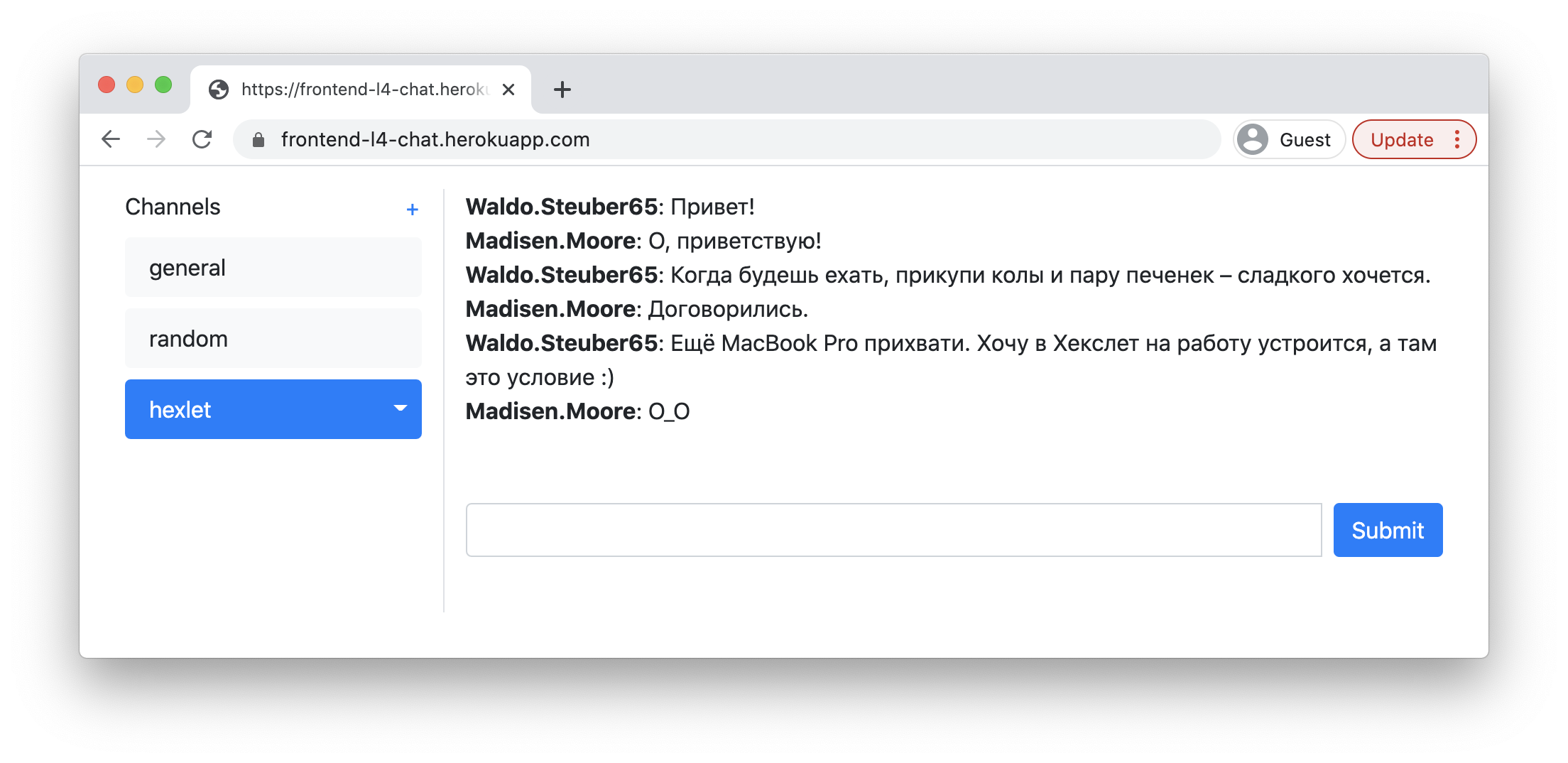Open a new browser tab with plus
Image resolution: width=1568 pixels, height=763 pixels.
pyautogui.click(x=562, y=90)
